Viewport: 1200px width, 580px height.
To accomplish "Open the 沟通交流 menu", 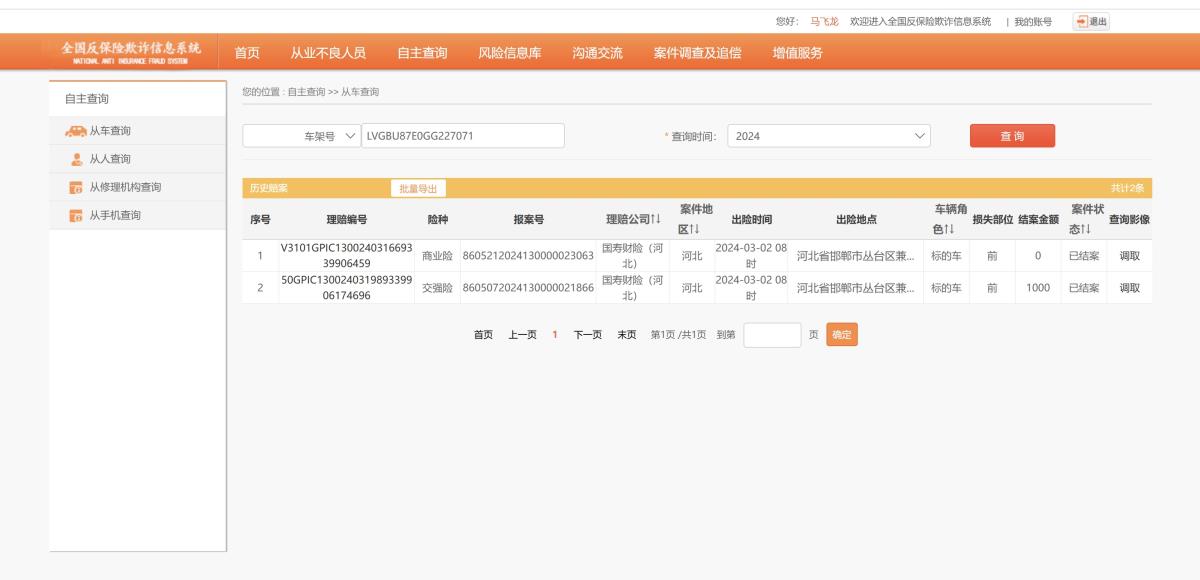I will (597, 53).
